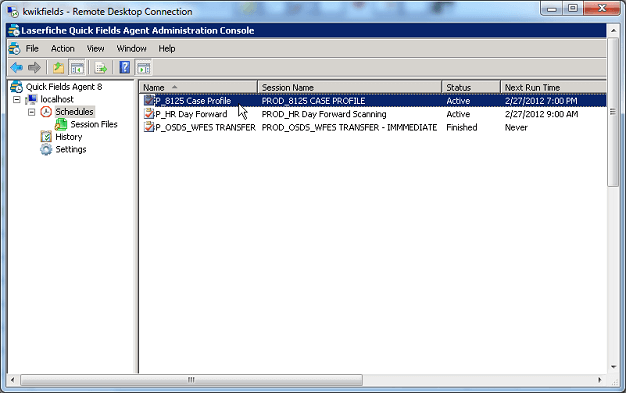
Task: Close the Remote Desktop Connection window
Action: (602, 8)
